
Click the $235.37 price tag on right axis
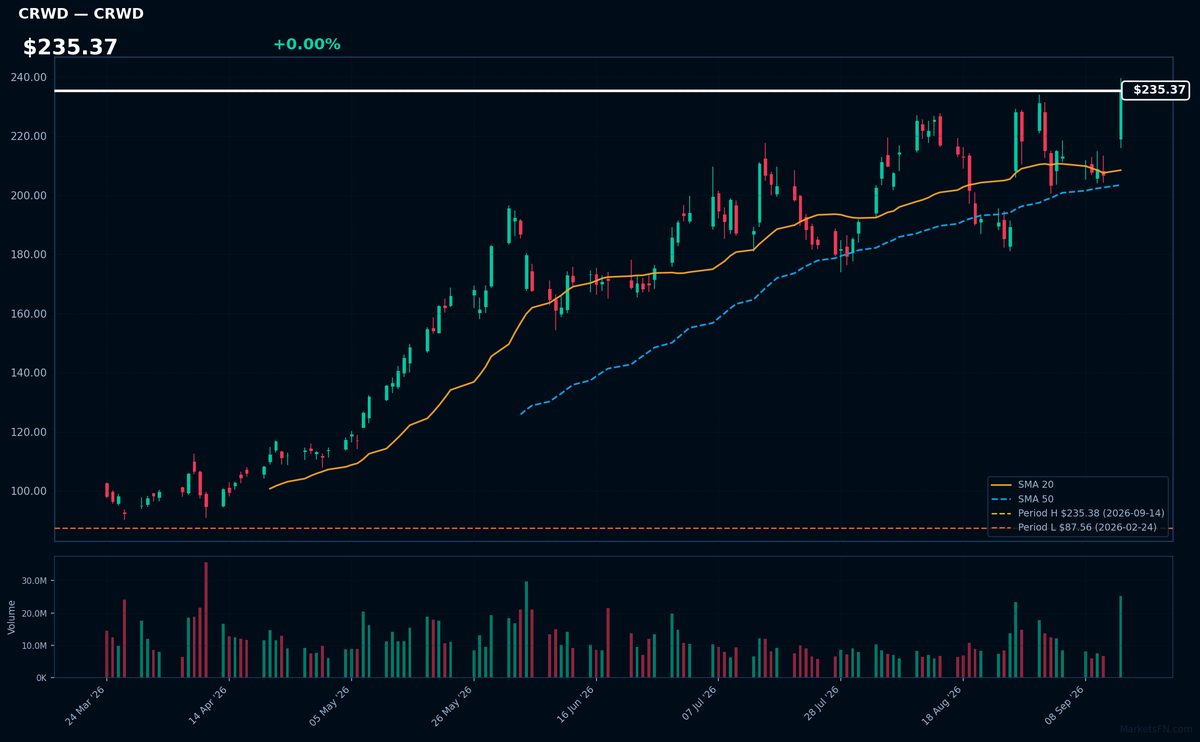point(1155,90)
